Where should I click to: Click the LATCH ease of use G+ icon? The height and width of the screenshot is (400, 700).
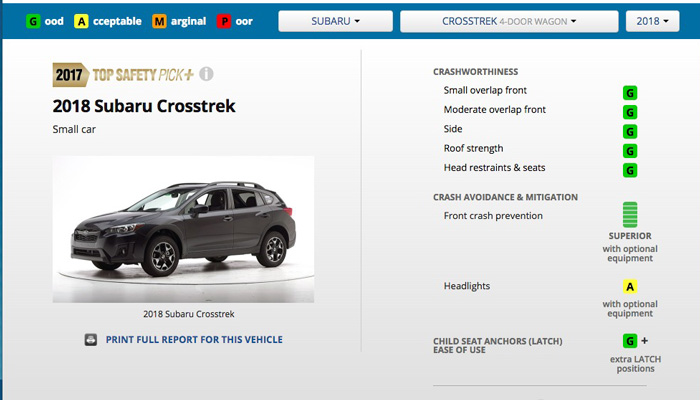coord(635,341)
